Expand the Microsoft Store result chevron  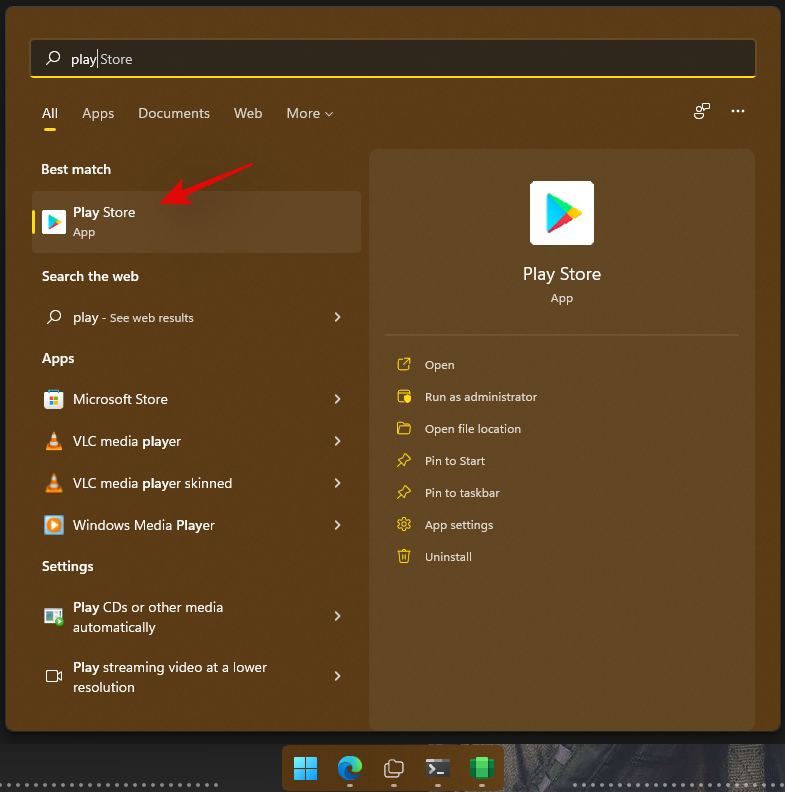pos(337,399)
